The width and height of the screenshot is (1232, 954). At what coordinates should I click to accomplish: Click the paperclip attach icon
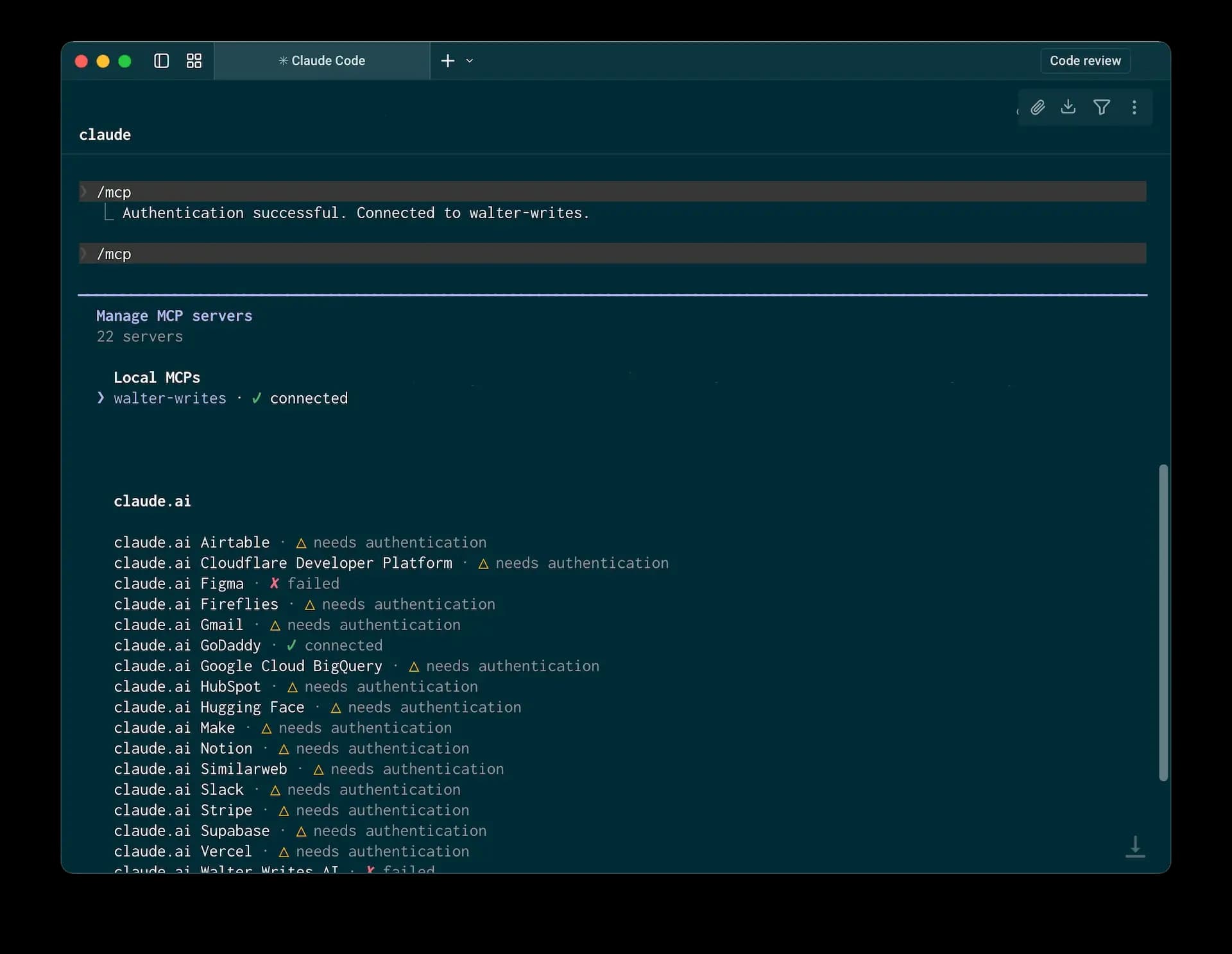pos(1038,107)
